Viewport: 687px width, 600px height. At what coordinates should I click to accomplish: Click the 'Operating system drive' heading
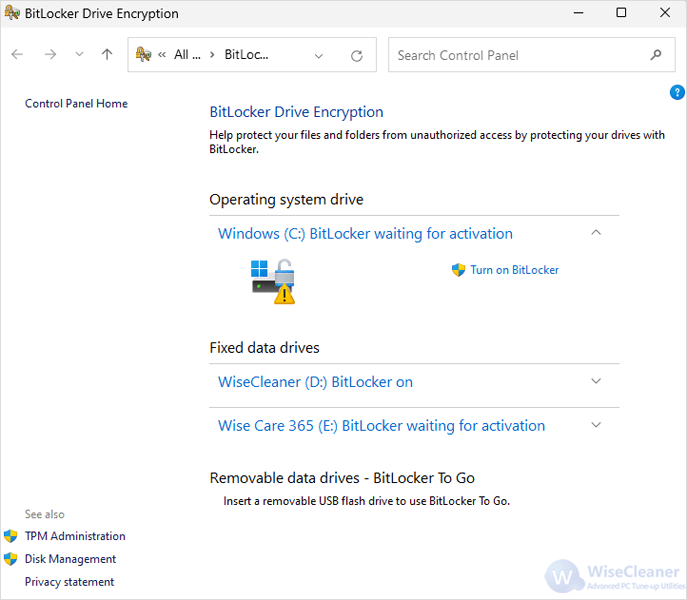pos(286,199)
